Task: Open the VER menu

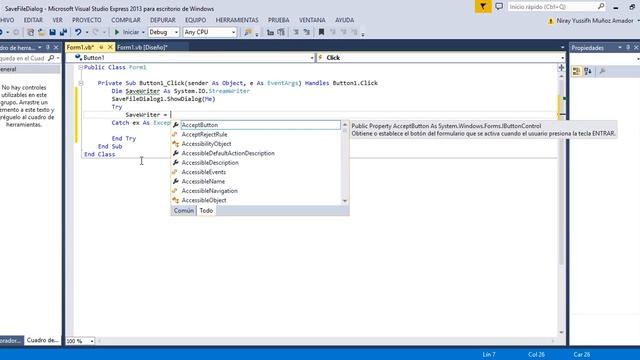Action: 58,20
